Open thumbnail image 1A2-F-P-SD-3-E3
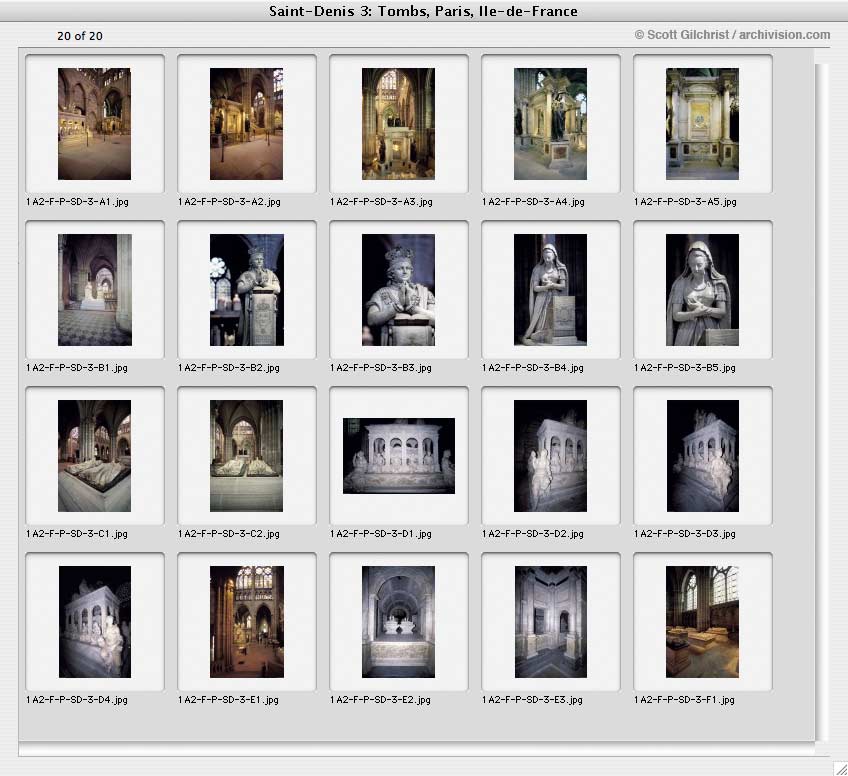Image resolution: width=848 pixels, height=776 pixels. click(x=551, y=622)
